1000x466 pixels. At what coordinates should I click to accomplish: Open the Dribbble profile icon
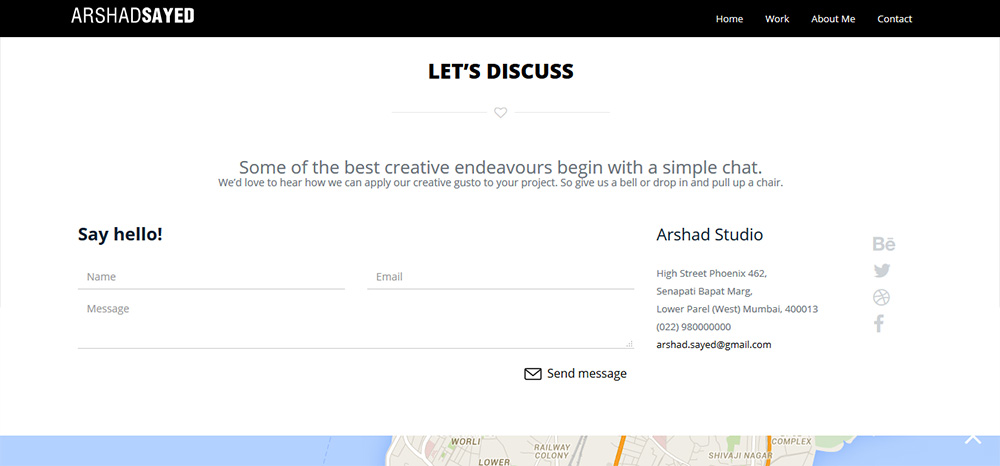[881, 297]
